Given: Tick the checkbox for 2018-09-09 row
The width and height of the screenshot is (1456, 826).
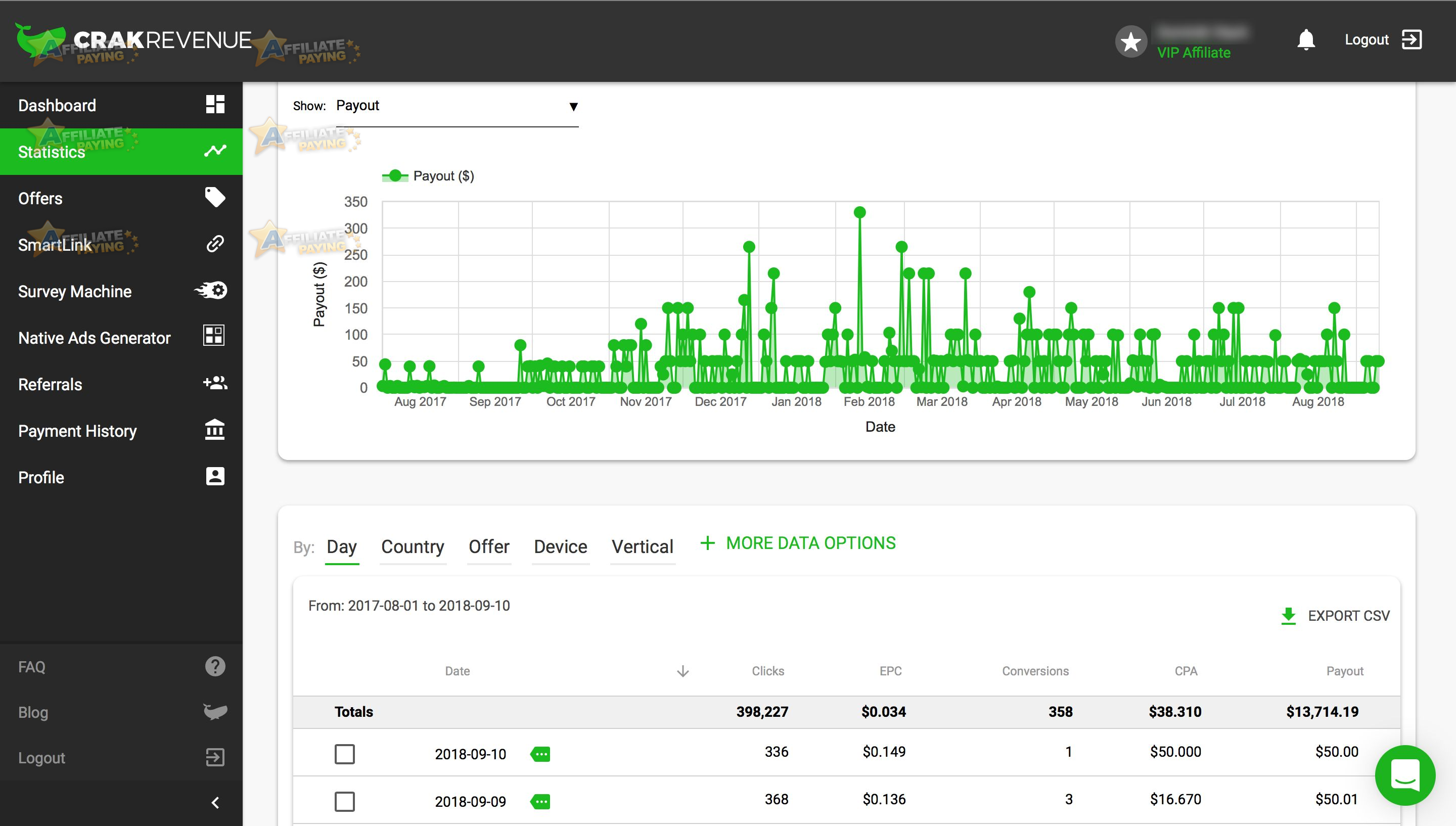Looking at the screenshot, I should [x=344, y=802].
